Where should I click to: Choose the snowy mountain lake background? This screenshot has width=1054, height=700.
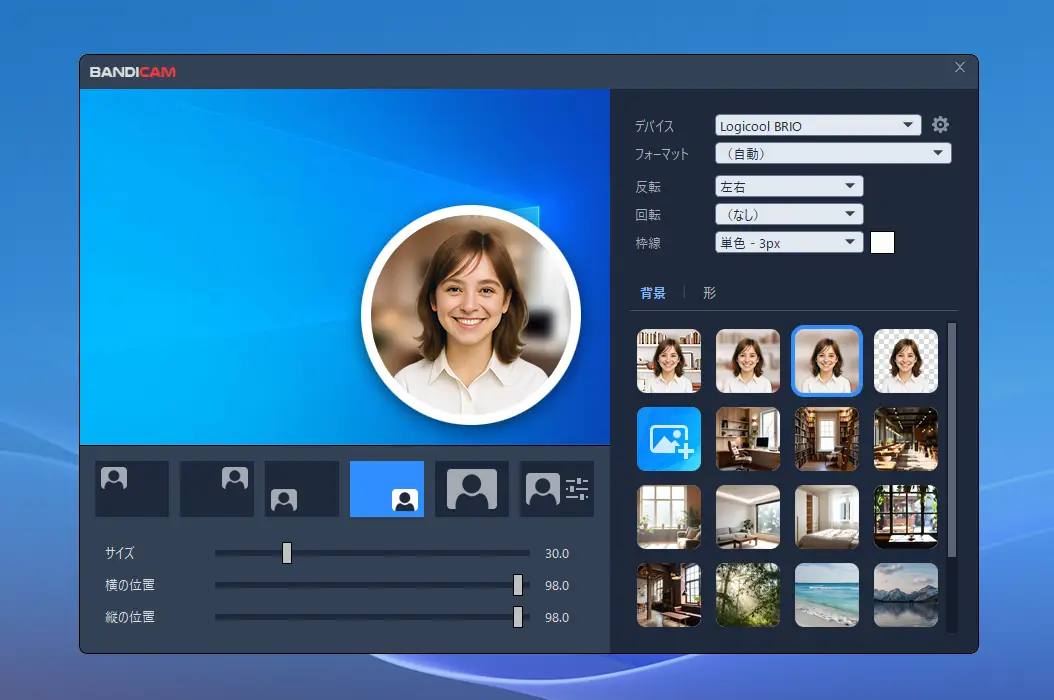pyautogui.click(x=906, y=595)
